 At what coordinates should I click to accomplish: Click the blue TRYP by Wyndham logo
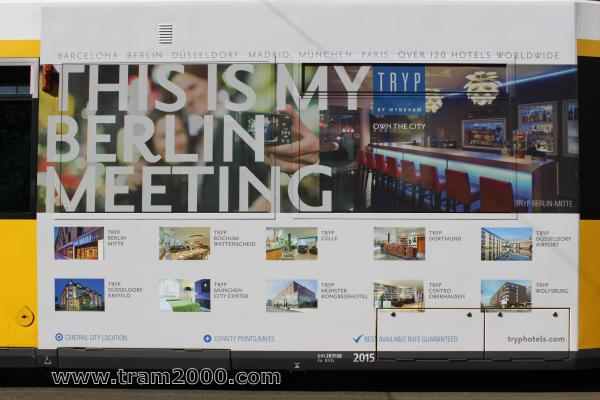(x=399, y=93)
